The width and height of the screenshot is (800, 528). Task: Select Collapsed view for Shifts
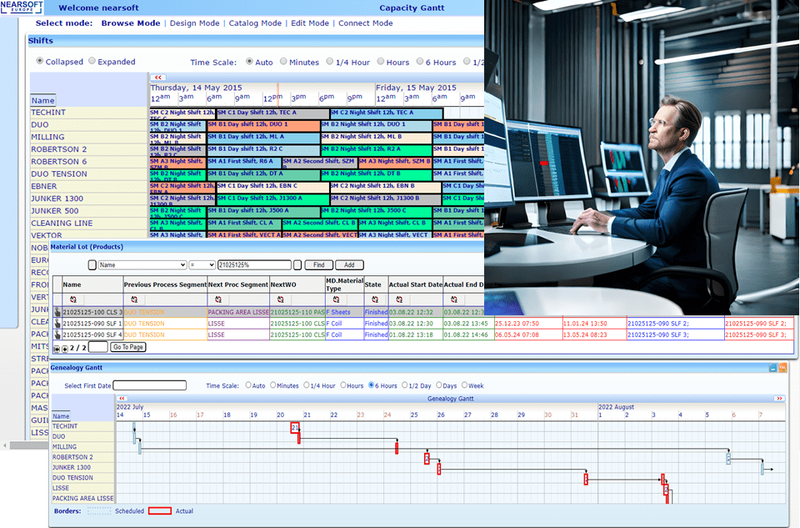pyautogui.click(x=40, y=61)
